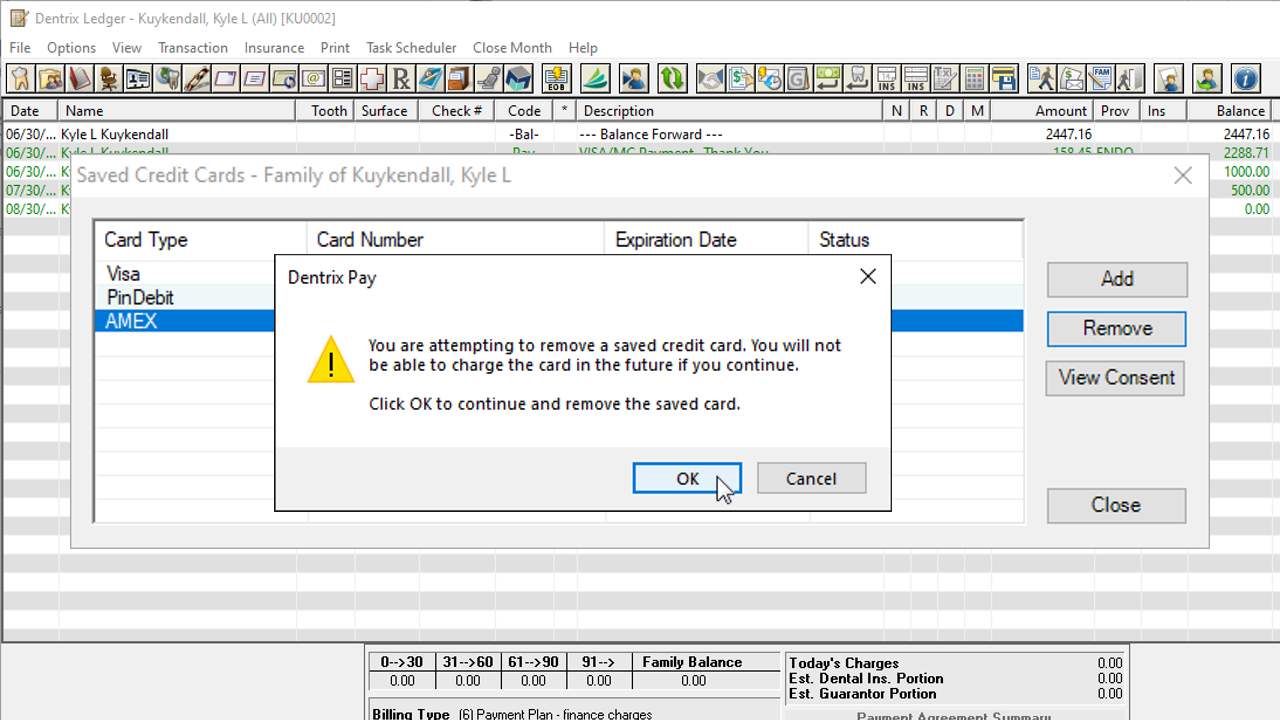Click the blue information icon
The height and width of the screenshot is (720, 1280).
tap(1244, 78)
